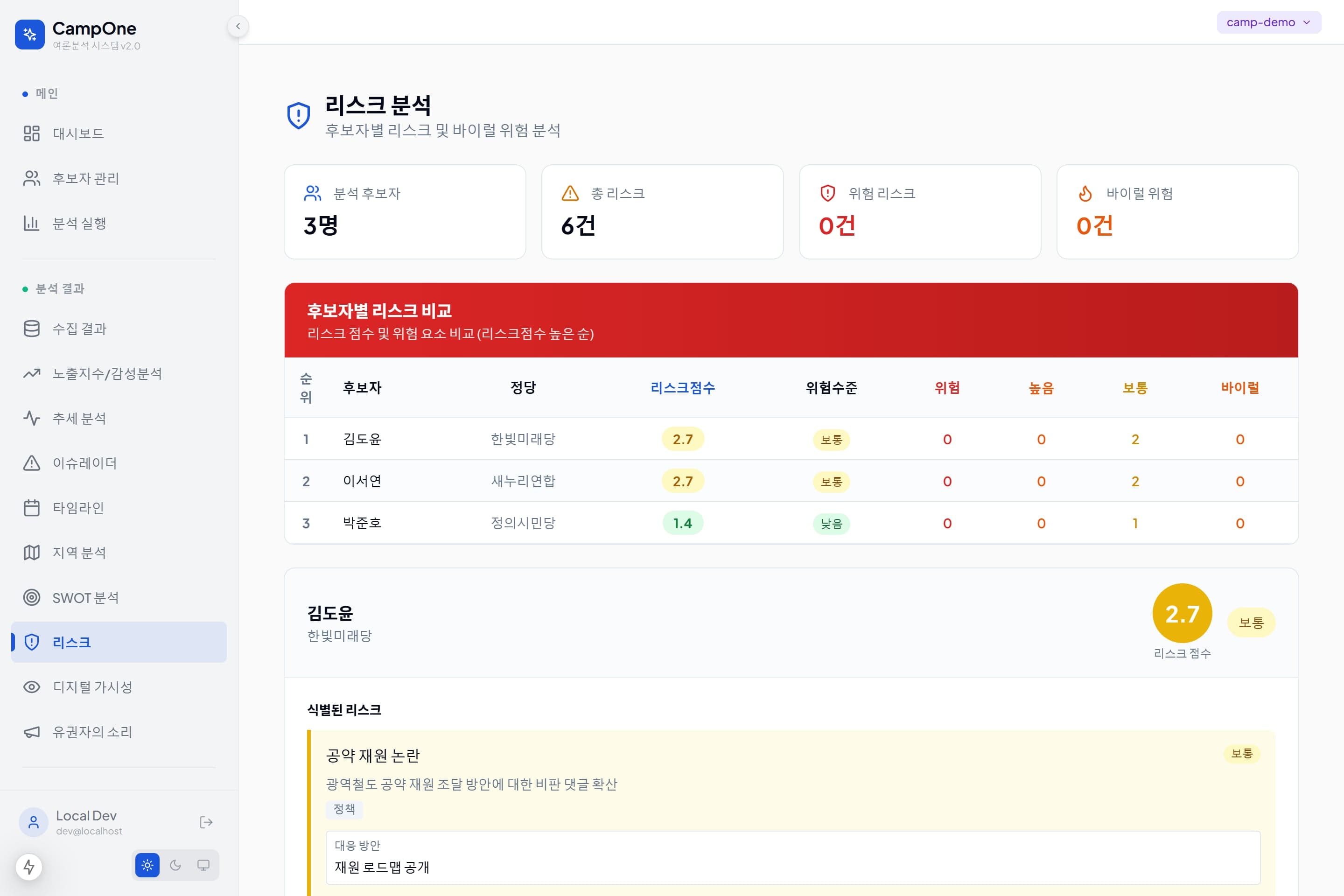1344x896 pixels.
Task: Click the 이슈레이더 warning triangle icon
Action: pyautogui.click(x=31, y=463)
